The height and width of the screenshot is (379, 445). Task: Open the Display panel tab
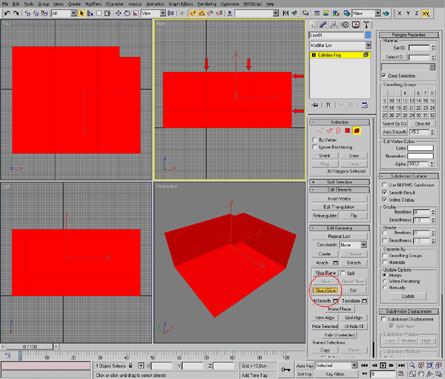point(356,25)
